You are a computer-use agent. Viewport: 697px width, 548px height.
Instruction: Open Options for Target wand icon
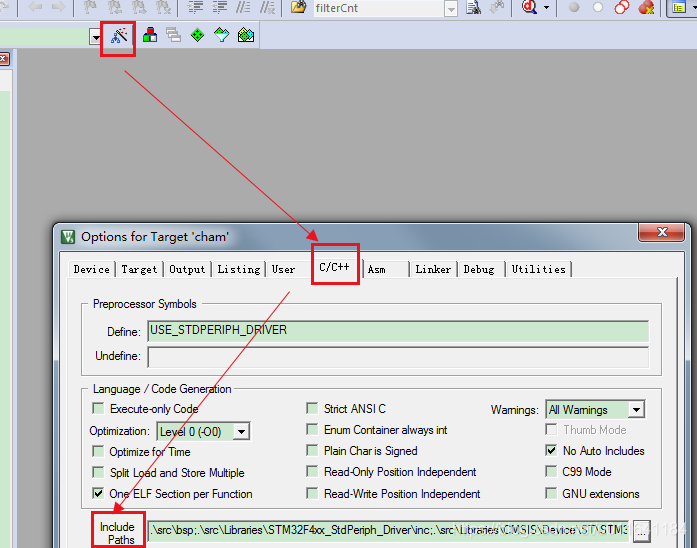tap(119, 36)
